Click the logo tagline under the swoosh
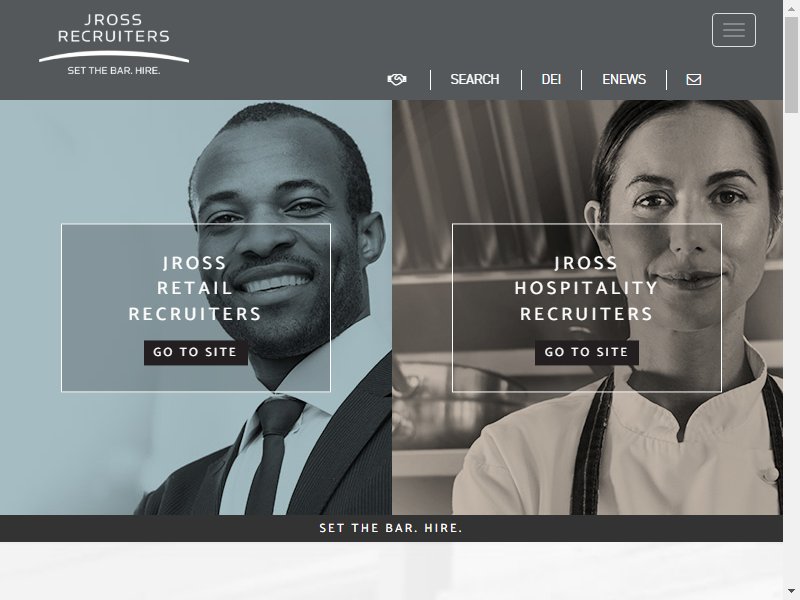This screenshot has height=600, width=800. (114, 71)
